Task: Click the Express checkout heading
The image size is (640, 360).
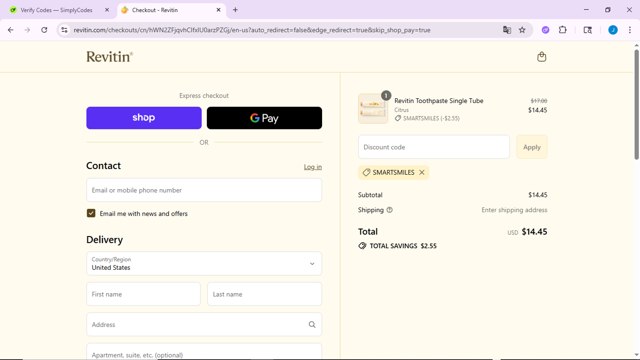Action: (204, 96)
